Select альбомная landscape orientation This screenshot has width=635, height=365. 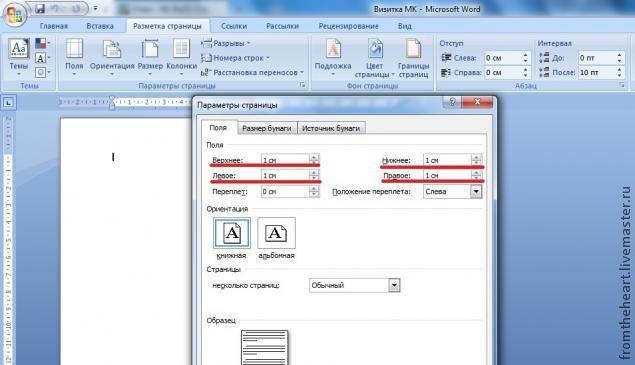(x=276, y=233)
